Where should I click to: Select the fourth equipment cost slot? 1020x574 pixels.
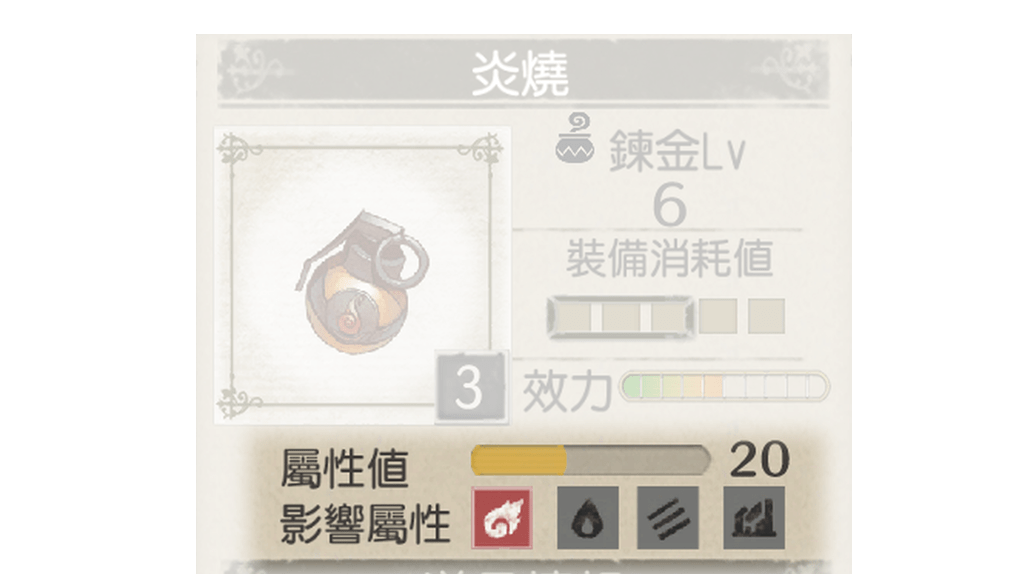[x=718, y=317]
